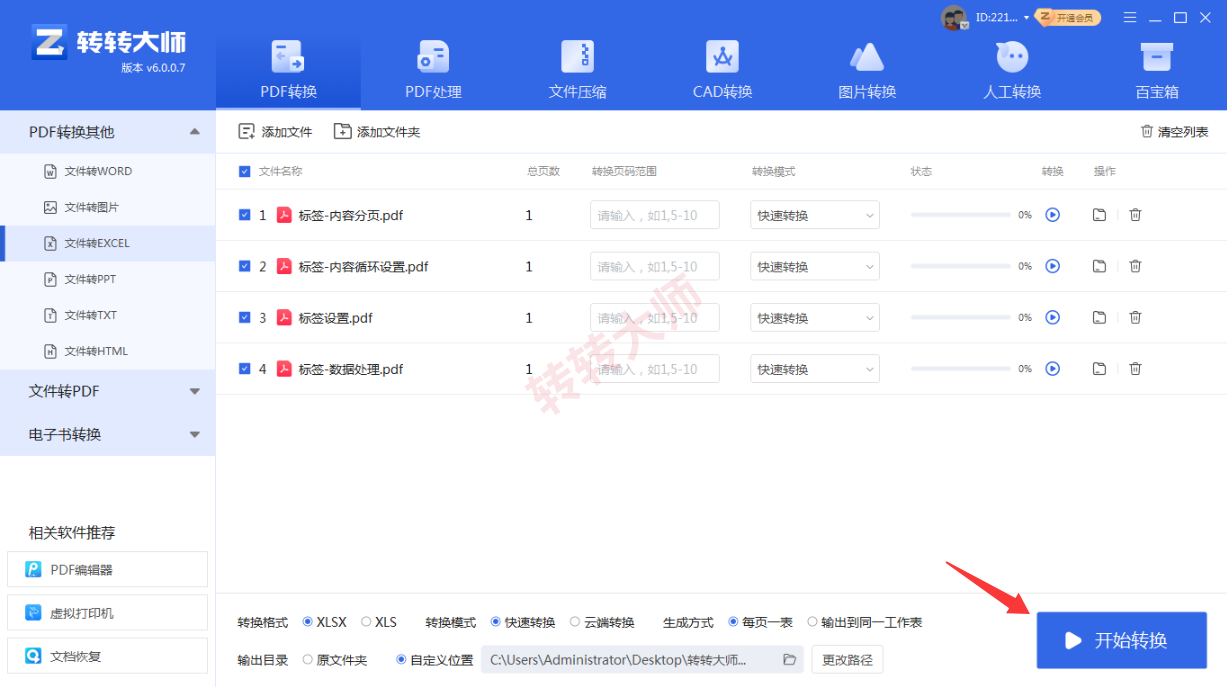Uncheck the checkbox for 标签-内容循环设置.pdf
Viewport: 1227px width, 687px height.
coord(245,266)
